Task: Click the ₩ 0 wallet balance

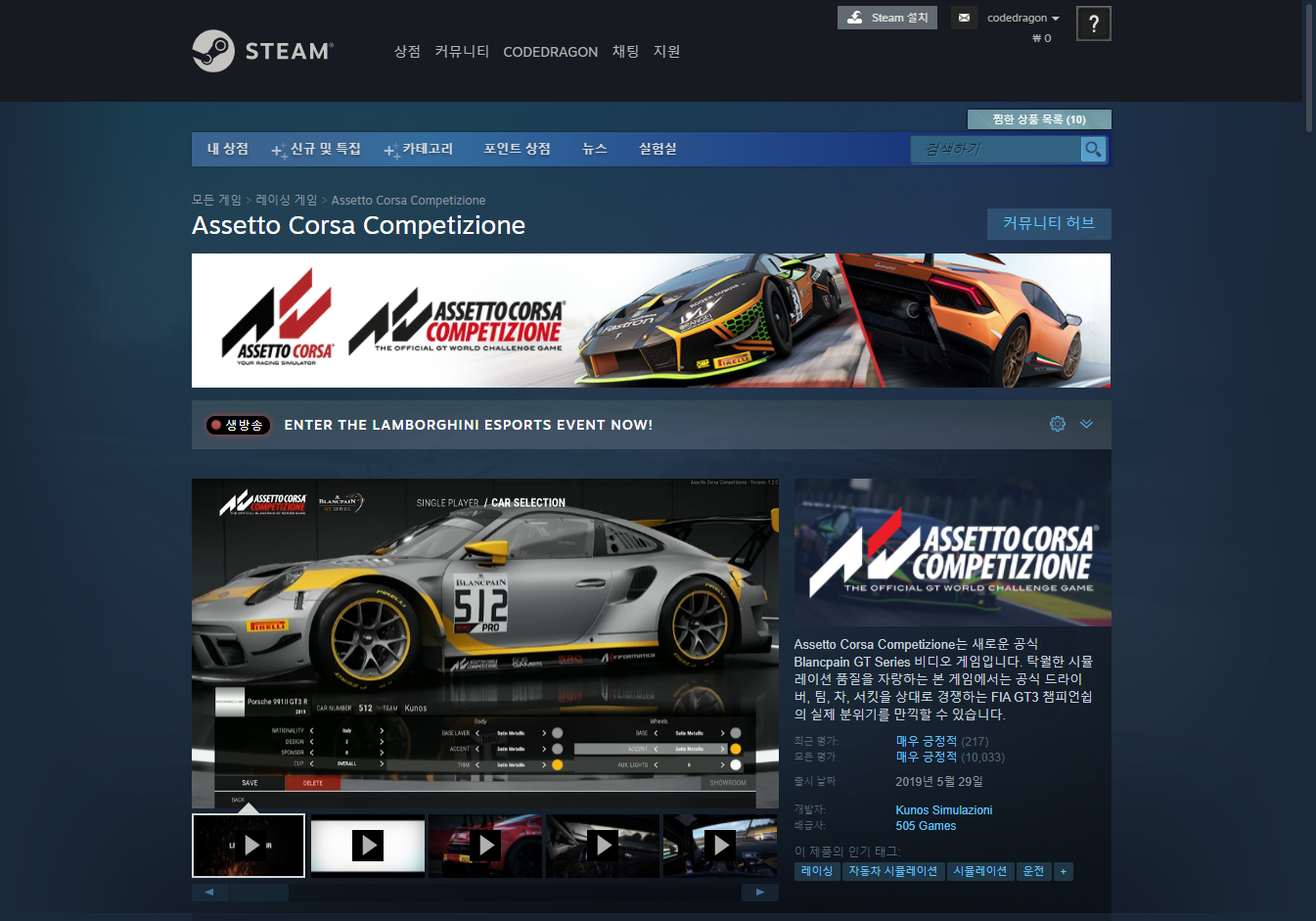Action: click(x=1041, y=38)
